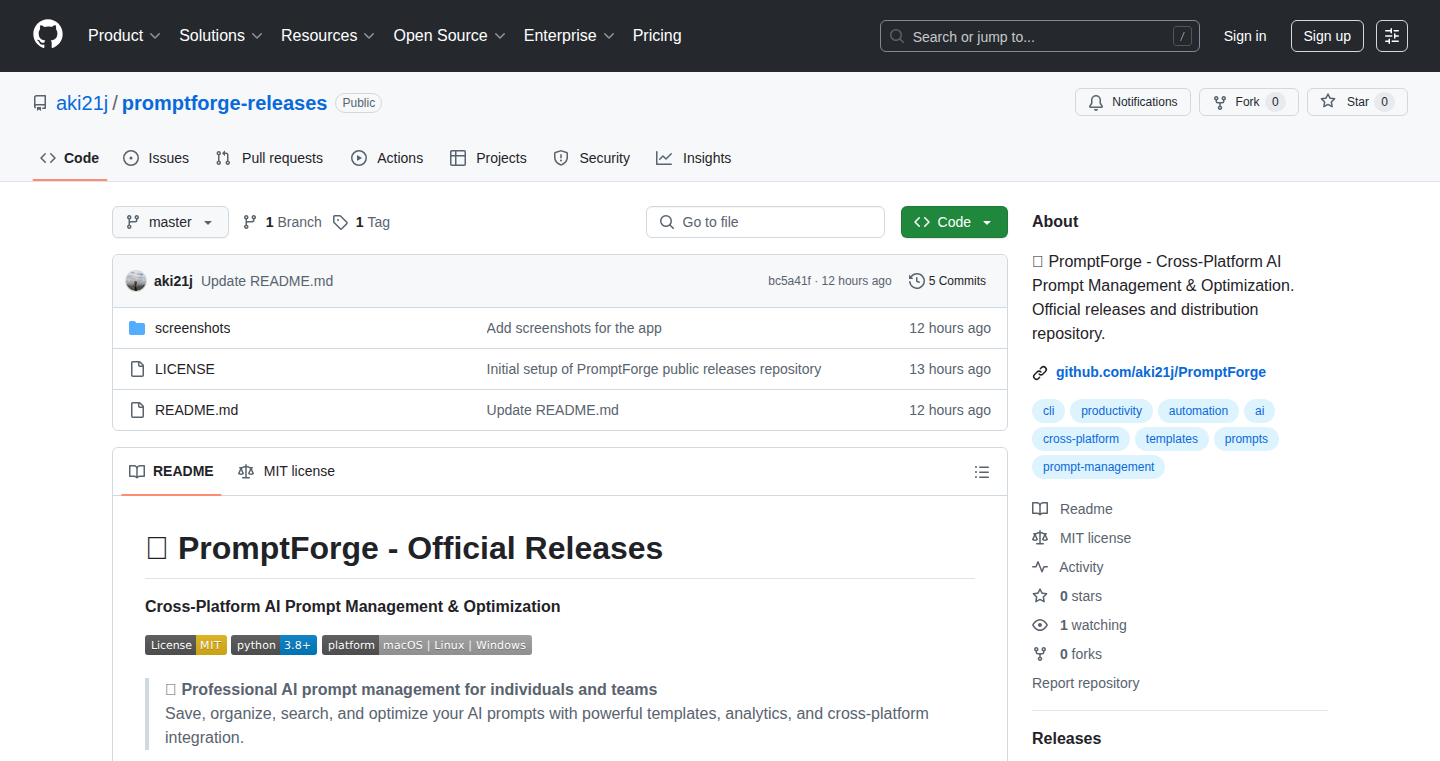The image size is (1440, 761).
Task: Click the productivity topic tag
Action: coord(1111,411)
